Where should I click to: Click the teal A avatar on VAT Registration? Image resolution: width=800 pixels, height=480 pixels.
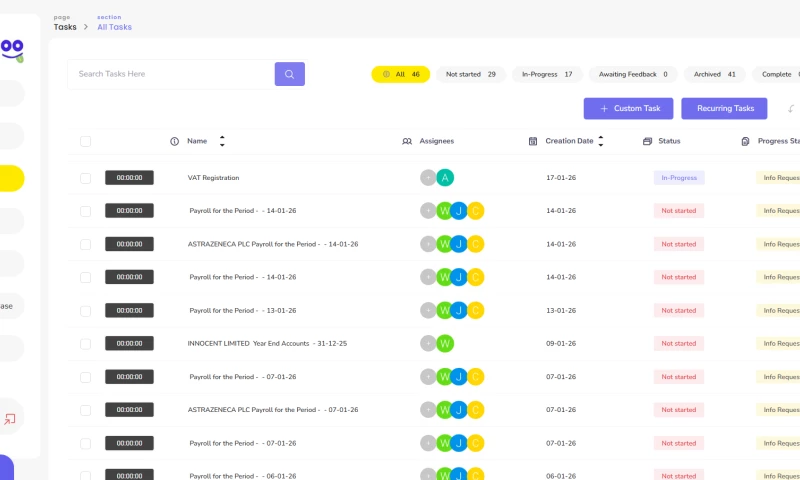(x=445, y=178)
